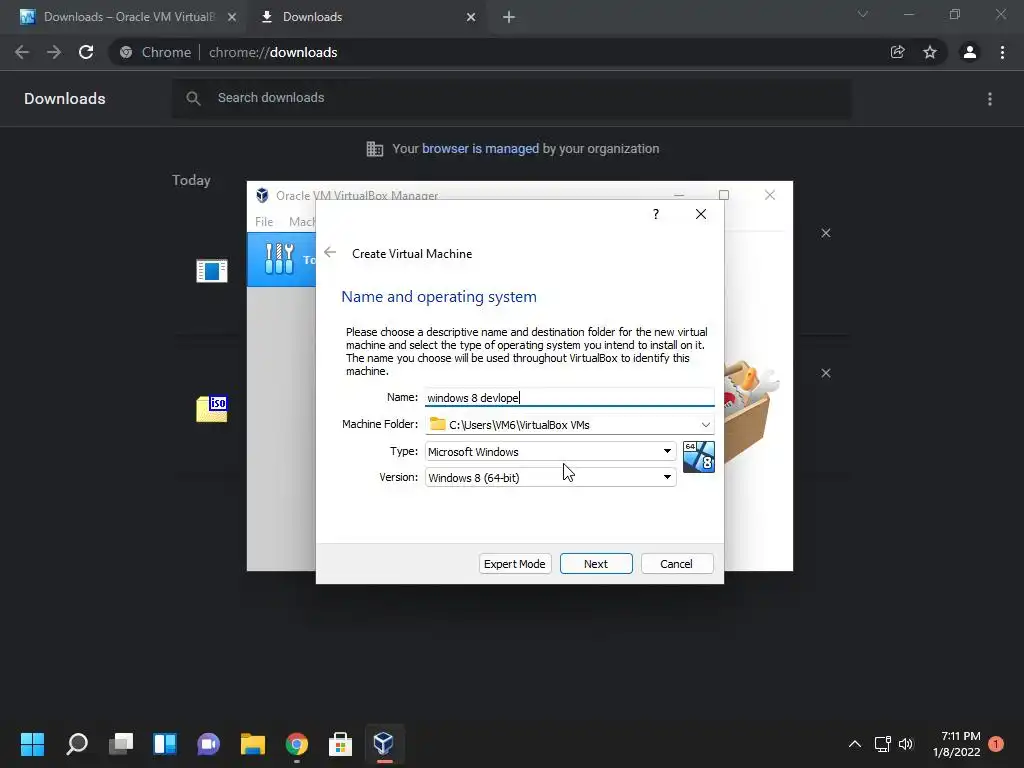Open Chrome's tab search chevron
1024x768 pixels.
coord(863,14)
